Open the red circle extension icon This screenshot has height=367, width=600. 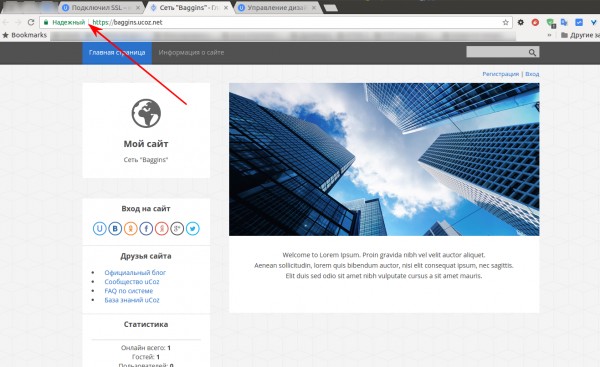click(535, 22)
